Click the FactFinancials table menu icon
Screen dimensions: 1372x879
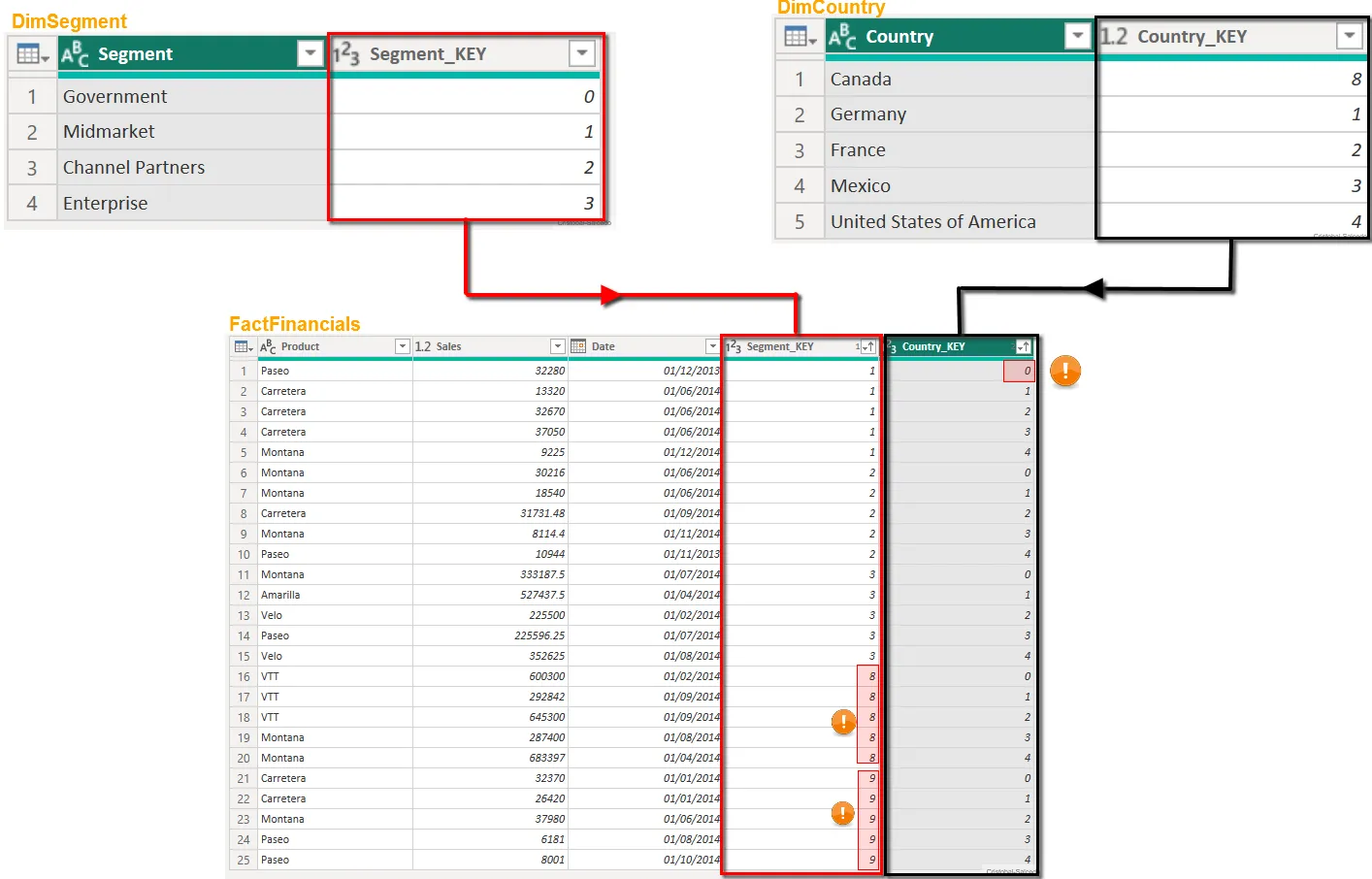tap(243, 346)
